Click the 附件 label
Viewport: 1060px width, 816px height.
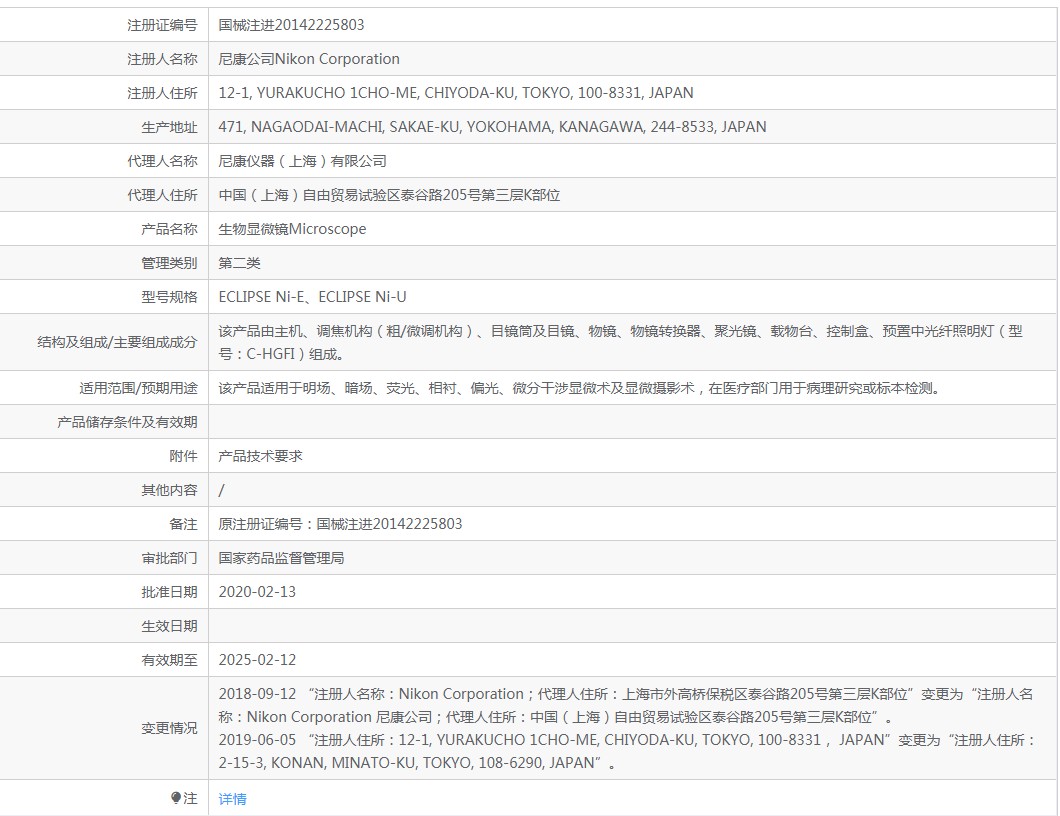tap(183, 456)
